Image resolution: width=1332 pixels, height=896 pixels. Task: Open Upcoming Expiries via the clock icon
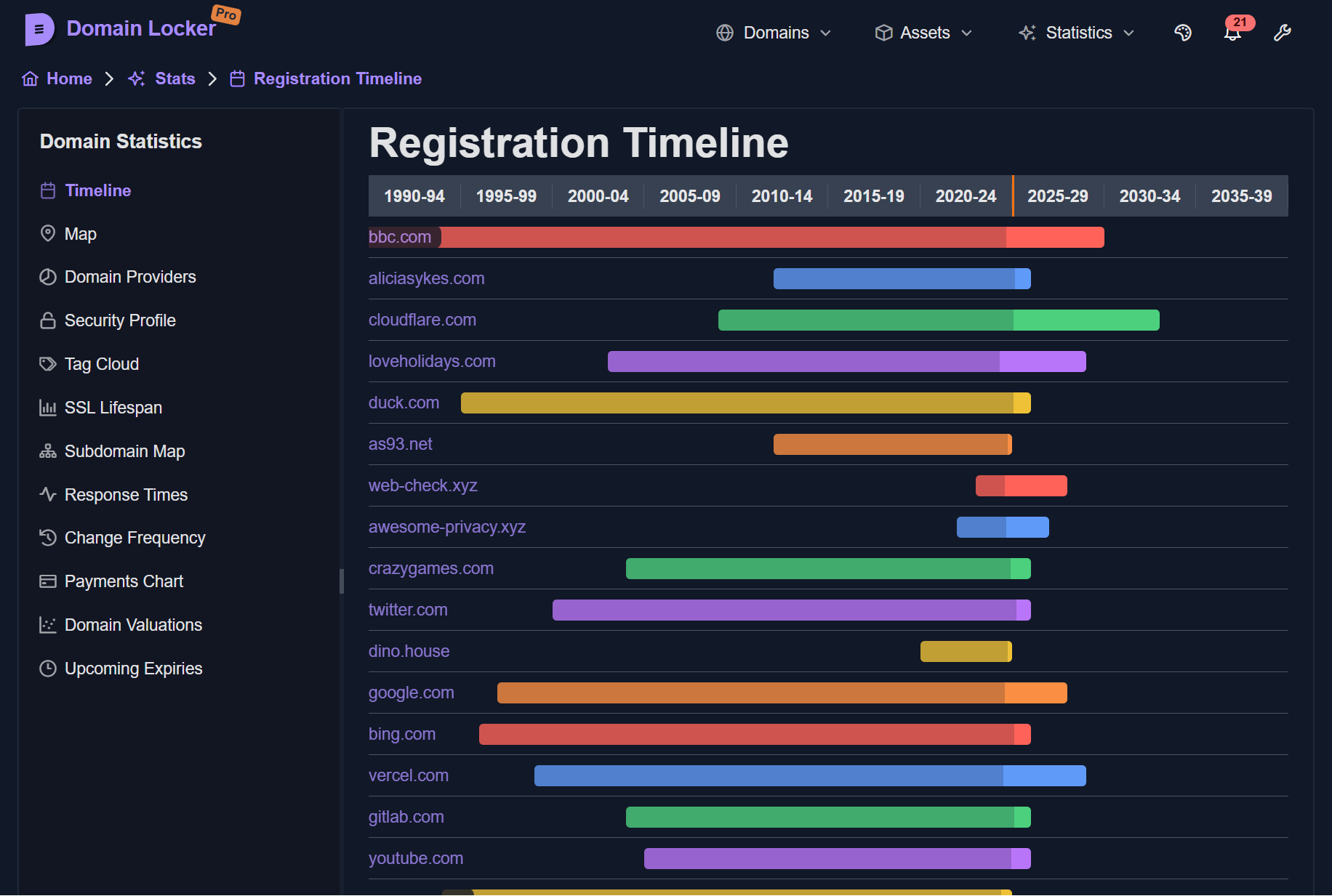coord(48,668)
